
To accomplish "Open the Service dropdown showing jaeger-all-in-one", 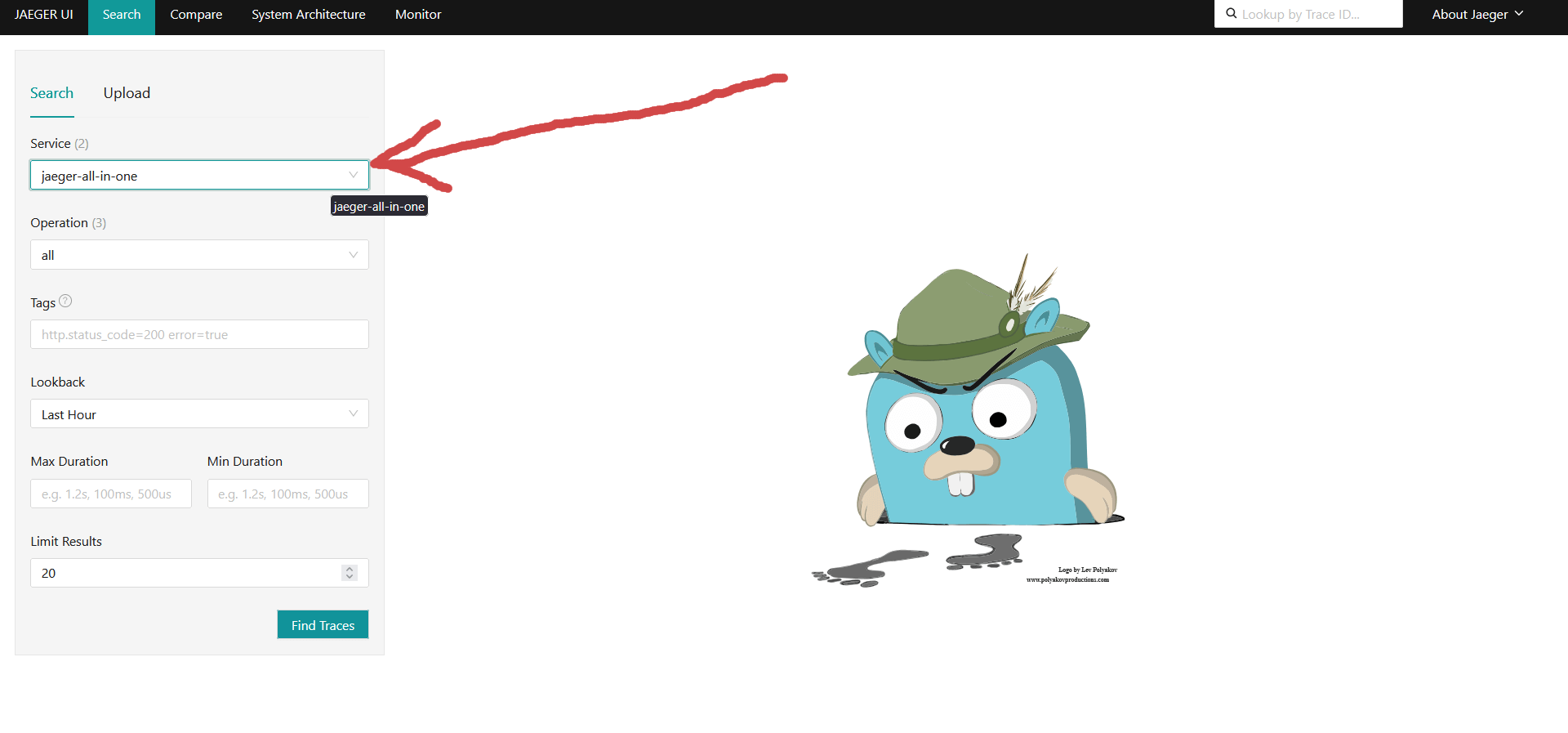I will click(199, 175).
